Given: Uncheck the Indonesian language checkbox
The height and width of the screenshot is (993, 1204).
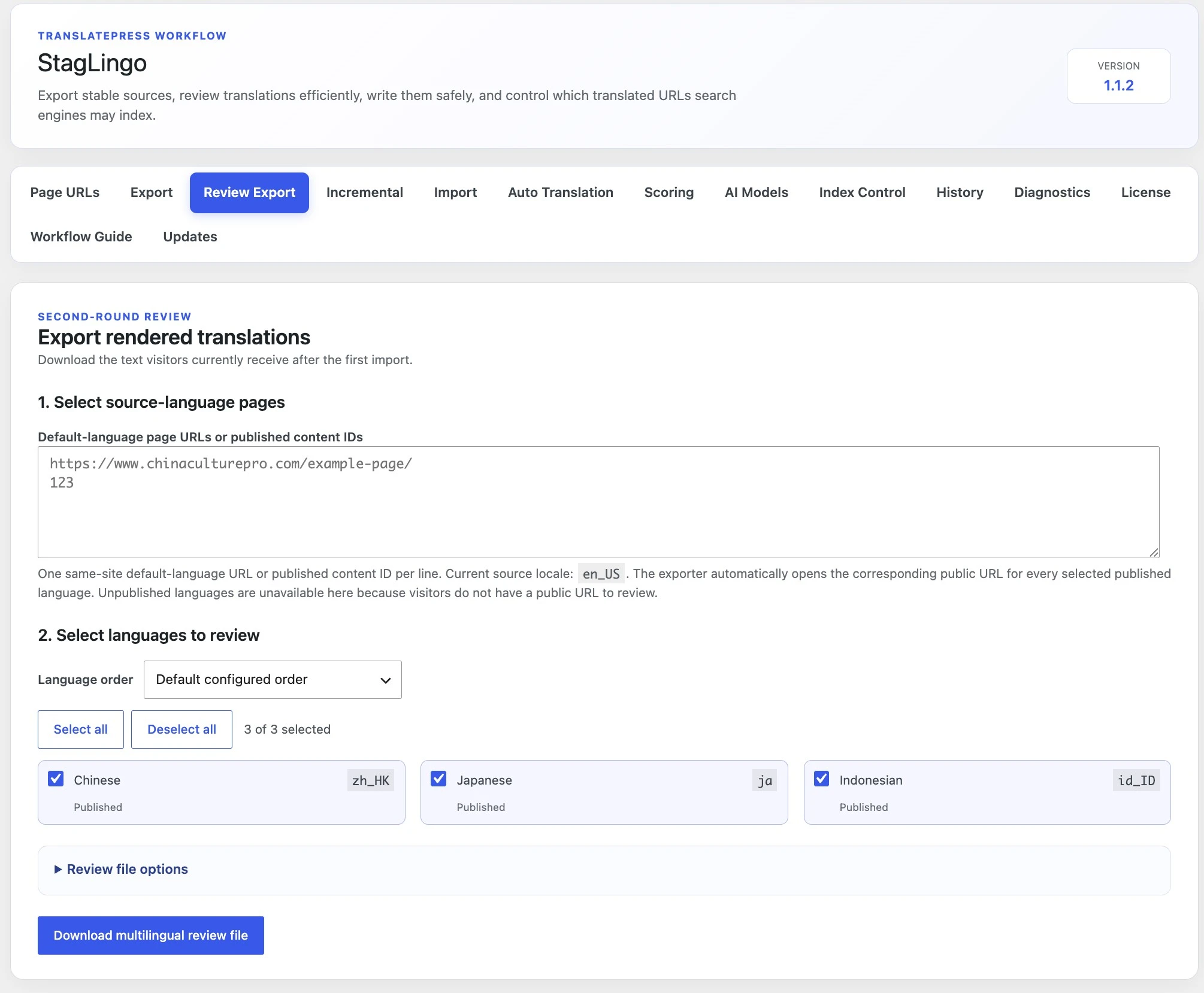Looking at the screenshot, I should click(x=821, y=779).
